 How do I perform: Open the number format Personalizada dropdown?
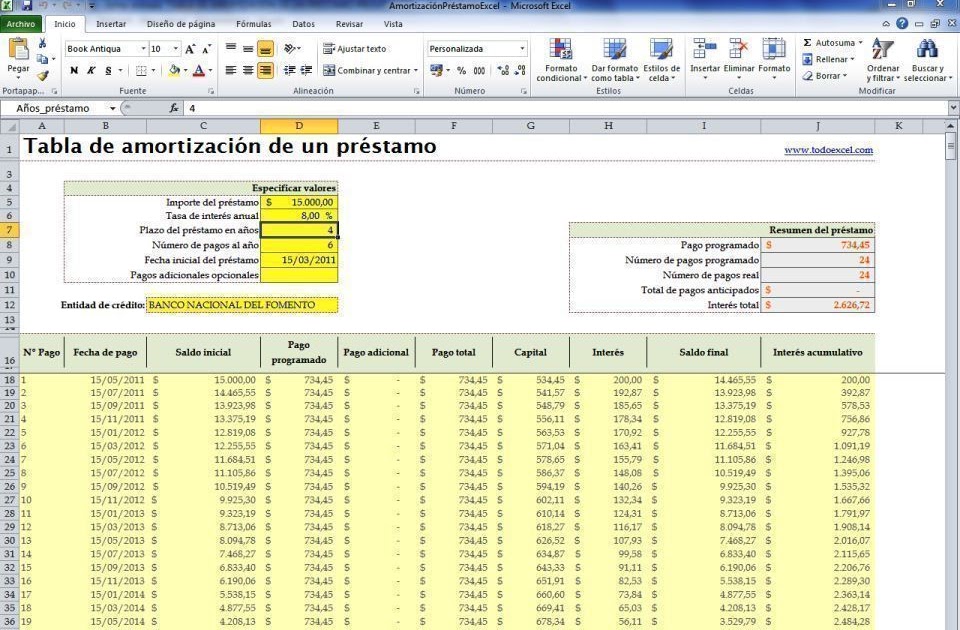tap(521, 48)
